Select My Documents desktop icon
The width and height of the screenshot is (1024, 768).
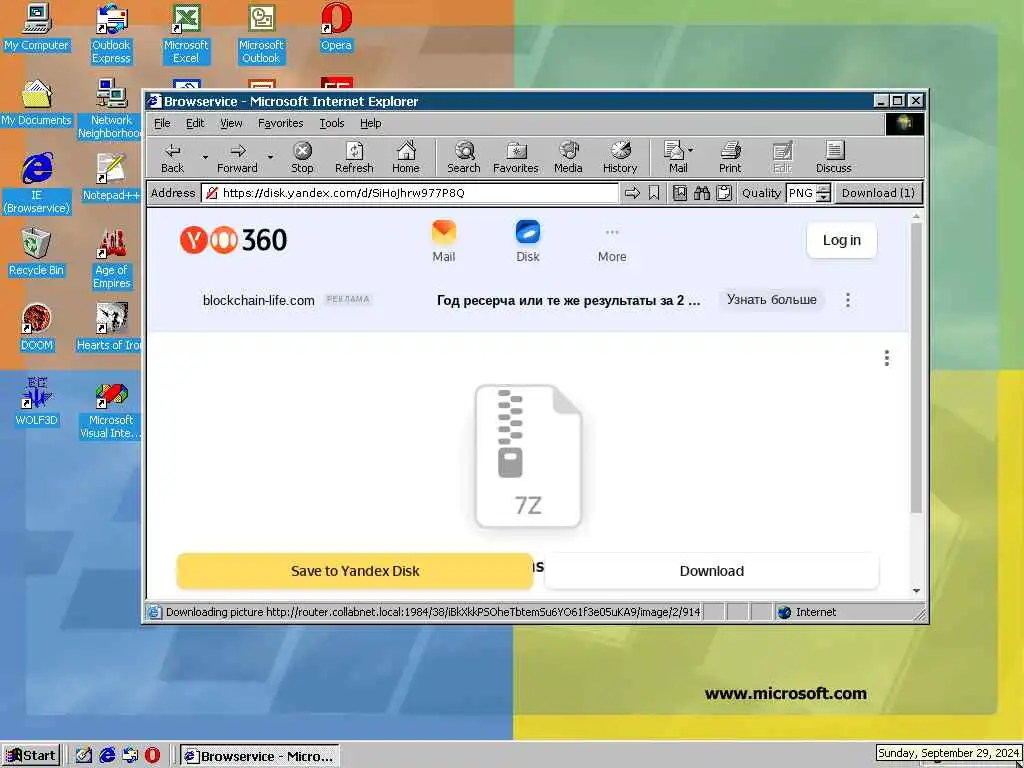pyautogui.click(x=36, y=103)
